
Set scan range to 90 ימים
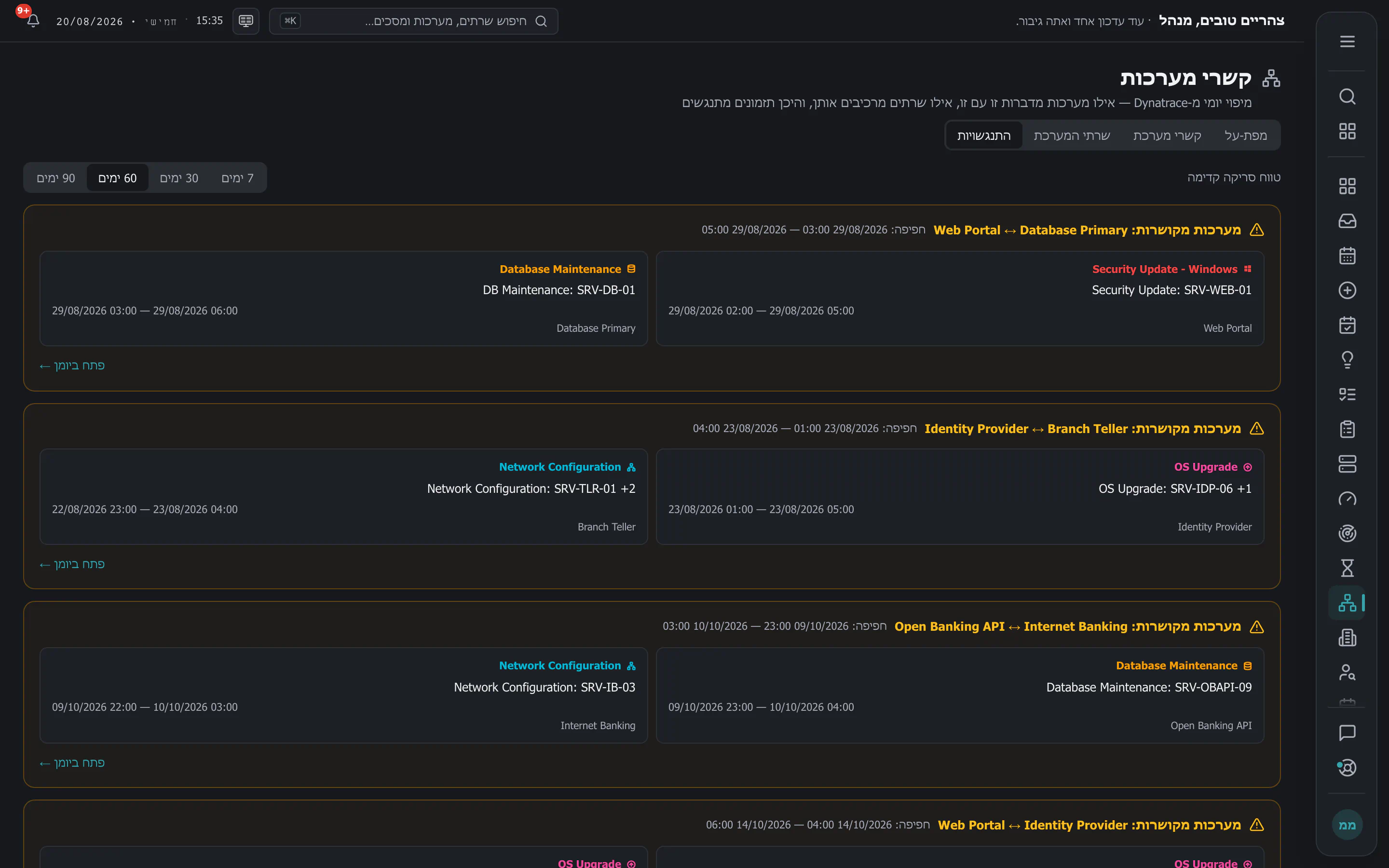[x=55, y=178]
